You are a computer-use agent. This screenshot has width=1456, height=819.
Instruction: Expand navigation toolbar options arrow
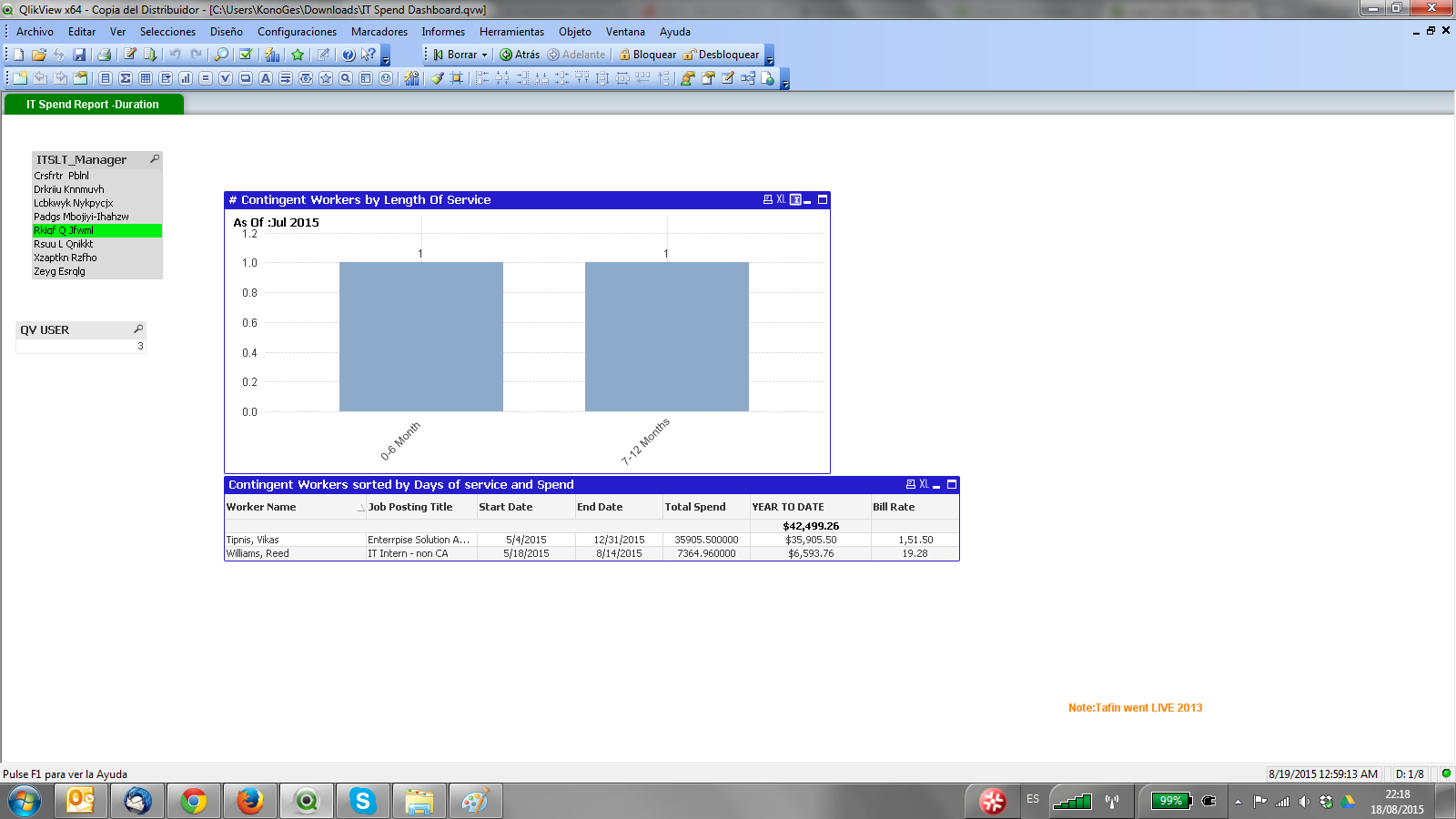(770, 57)
